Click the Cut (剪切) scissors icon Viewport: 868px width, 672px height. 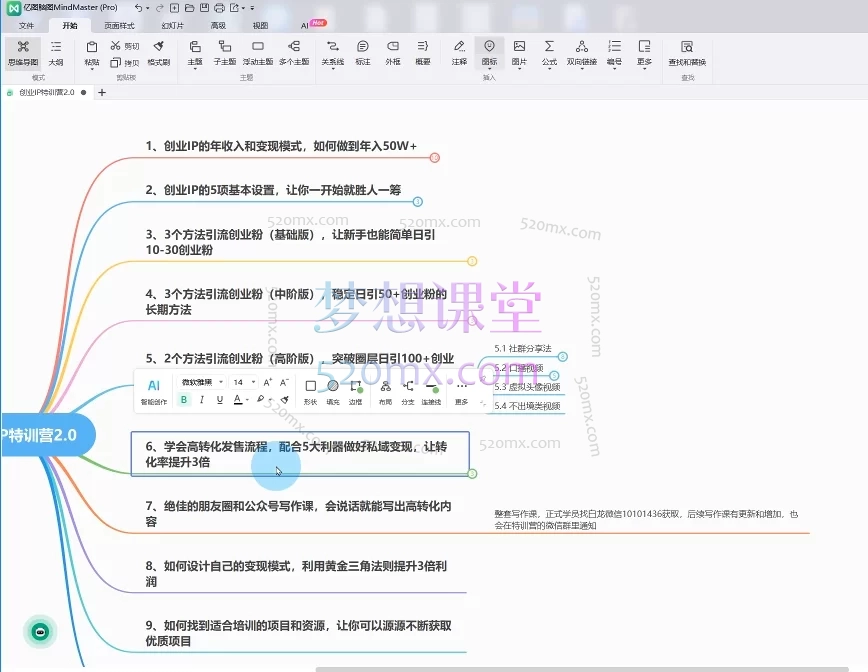tap(115, 45)
